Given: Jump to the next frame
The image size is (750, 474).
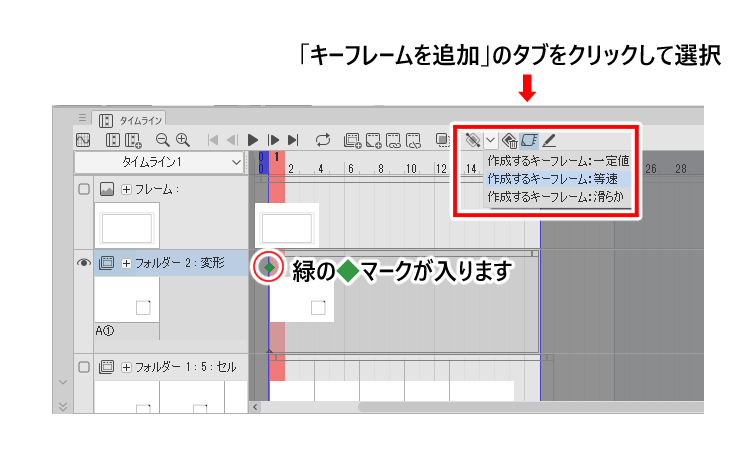Looking at the screenshot, I should click(x=273, y=141).
